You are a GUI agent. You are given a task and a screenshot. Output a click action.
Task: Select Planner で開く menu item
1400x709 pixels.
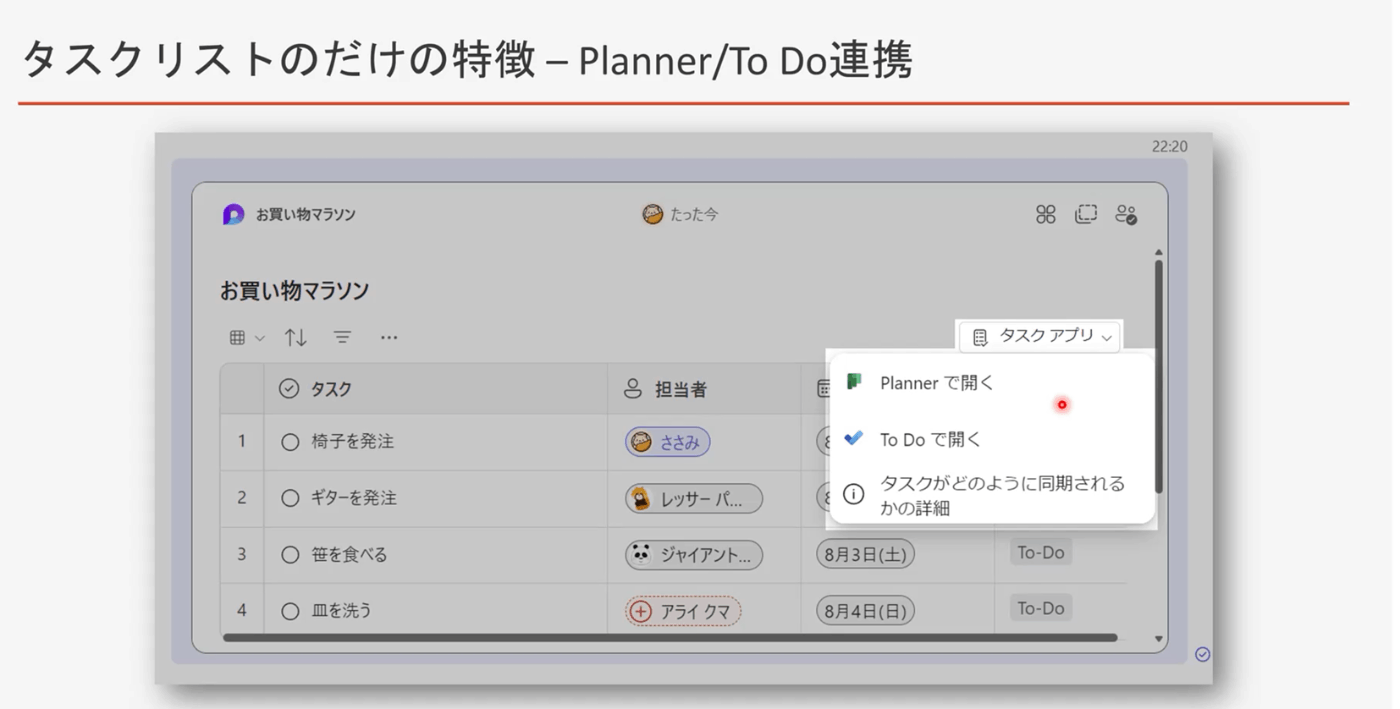[992, 382]
